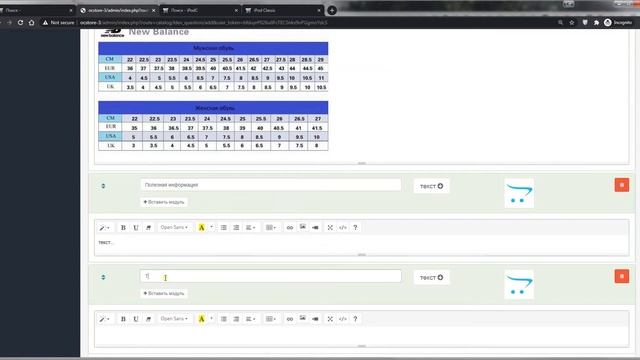This screenshot has height=360, width=640.
Task: Click the eraser icon in the bottom editor toolbar
Action: (x=149, y=319)
